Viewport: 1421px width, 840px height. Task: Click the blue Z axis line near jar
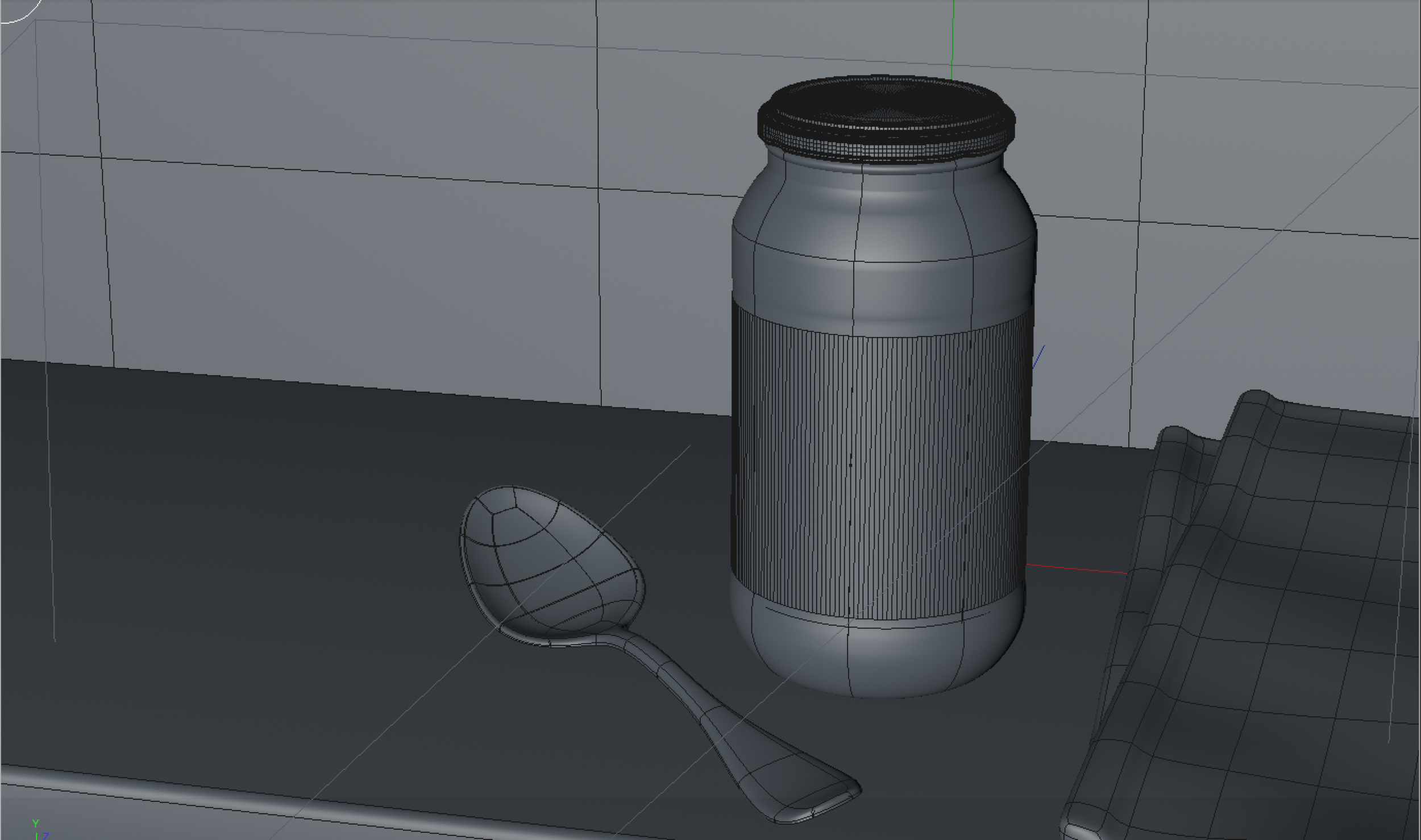pos(1039,356)
